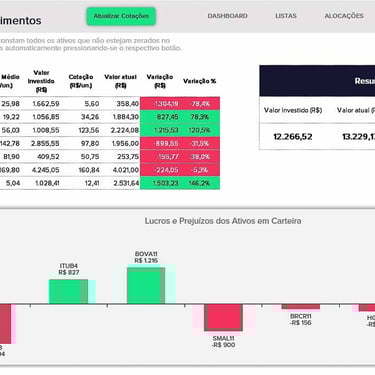Click the invested value cell 1.056,85
This screenshot has width=375, height=375.
click(x=46, y=117)
